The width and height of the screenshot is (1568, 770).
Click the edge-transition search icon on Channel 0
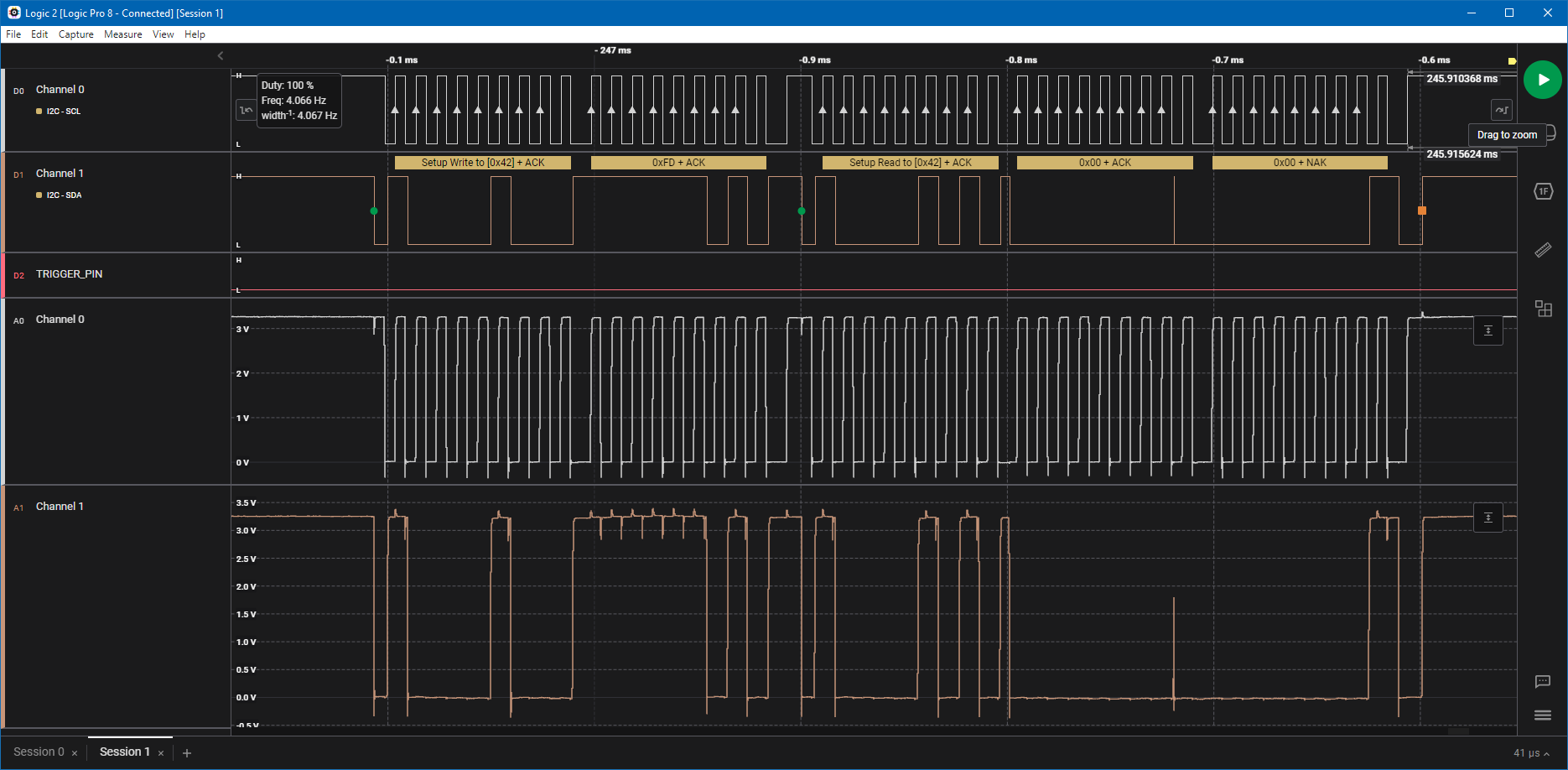(244, 110)
